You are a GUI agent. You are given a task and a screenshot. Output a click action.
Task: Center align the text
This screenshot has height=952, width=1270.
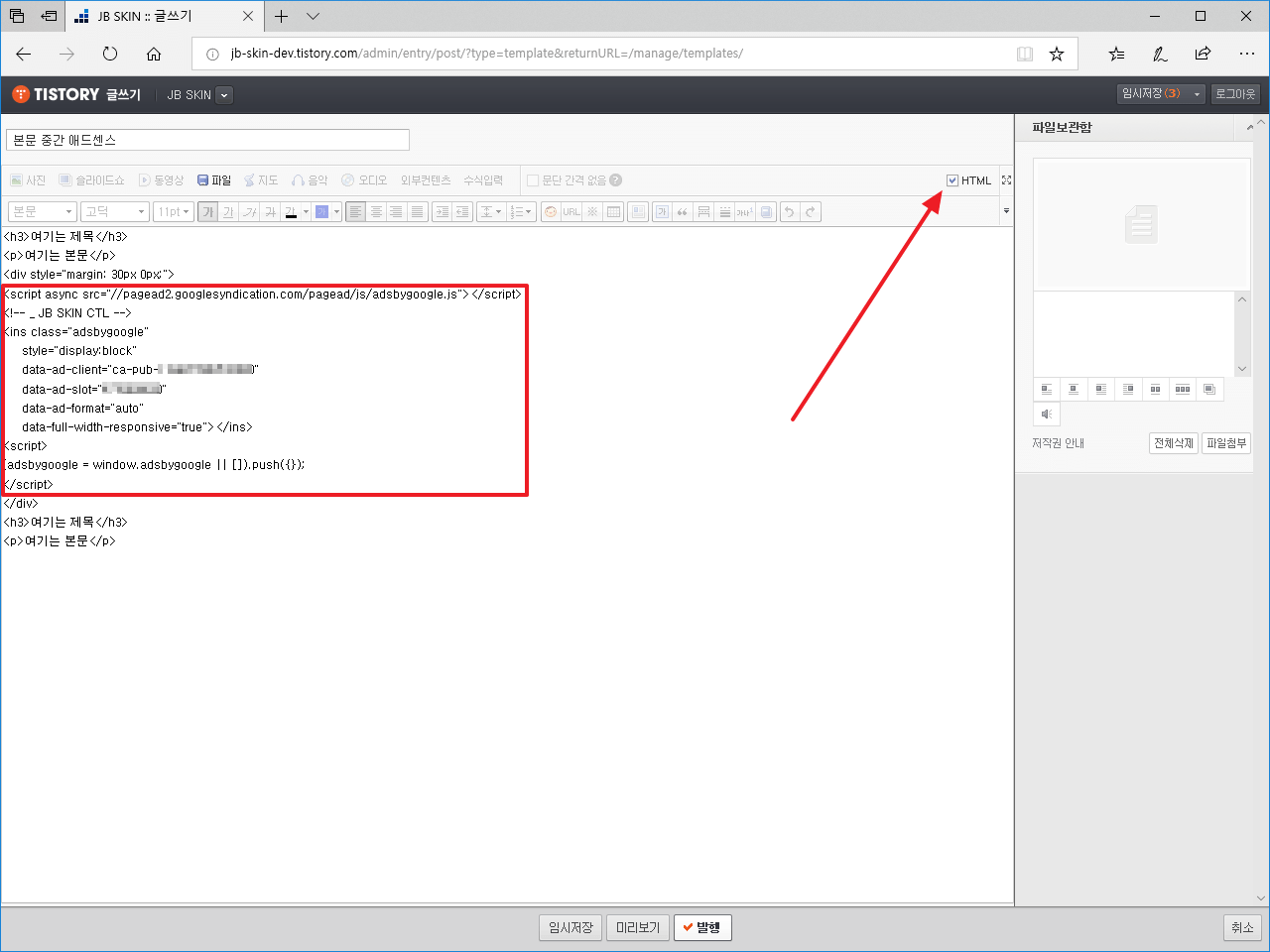(376, 211)
